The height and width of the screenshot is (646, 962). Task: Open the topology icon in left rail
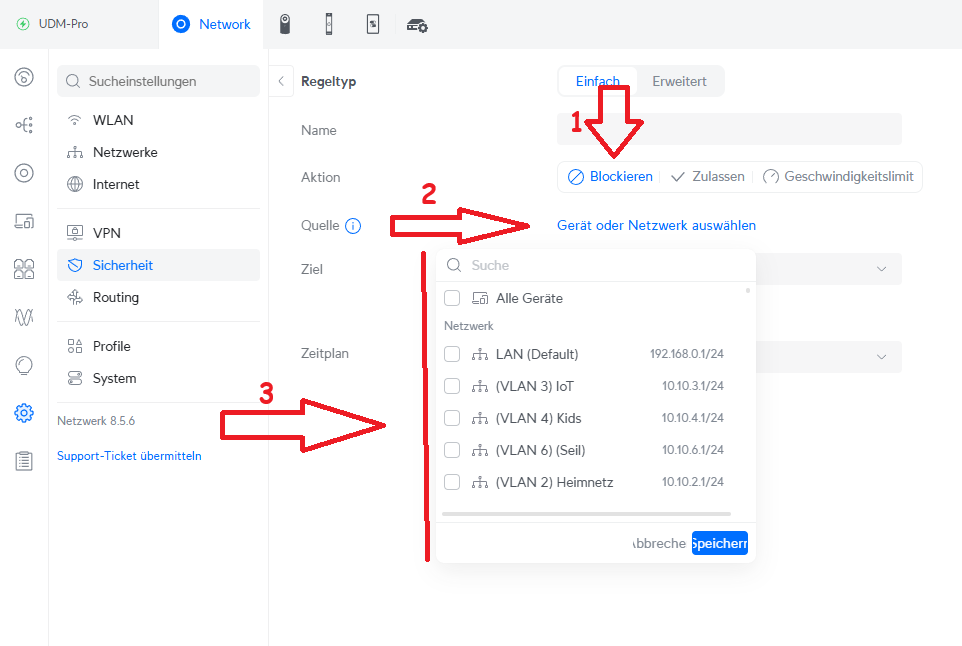pyautogui.click(x=24, y=125)
